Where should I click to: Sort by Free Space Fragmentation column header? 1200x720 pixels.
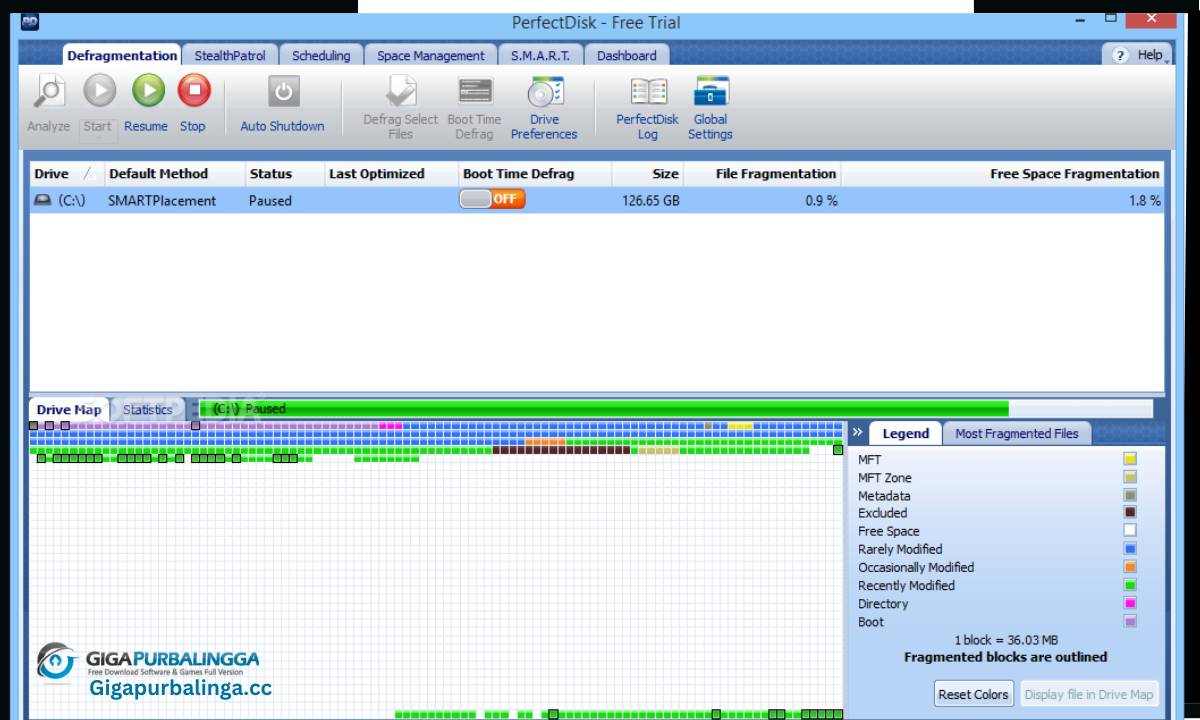pos(1003,174)
